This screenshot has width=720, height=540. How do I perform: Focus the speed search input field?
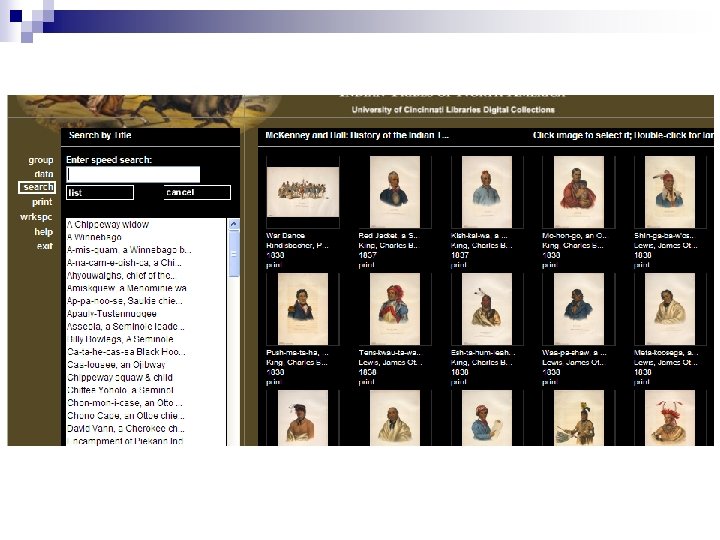(x=133, y=174)
